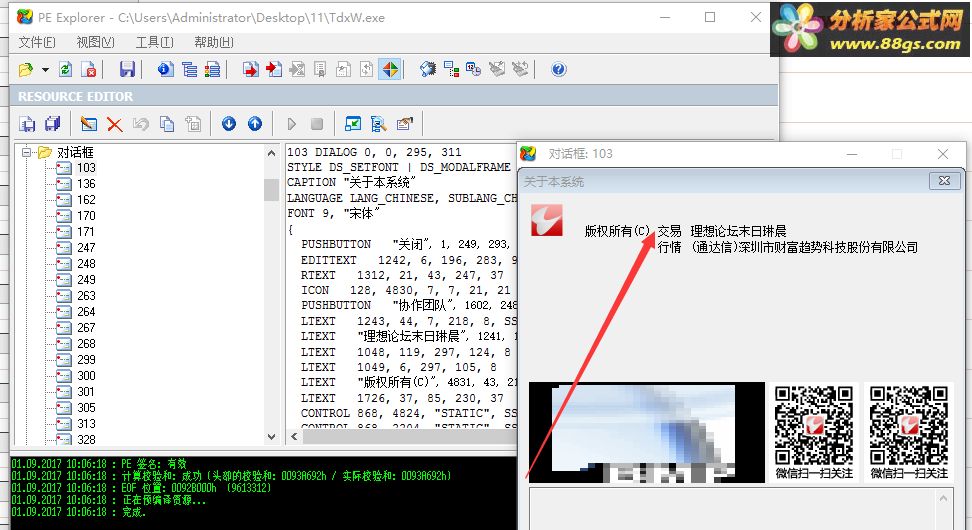Select dialog 103 in the resource tree

tap(86, 168)
